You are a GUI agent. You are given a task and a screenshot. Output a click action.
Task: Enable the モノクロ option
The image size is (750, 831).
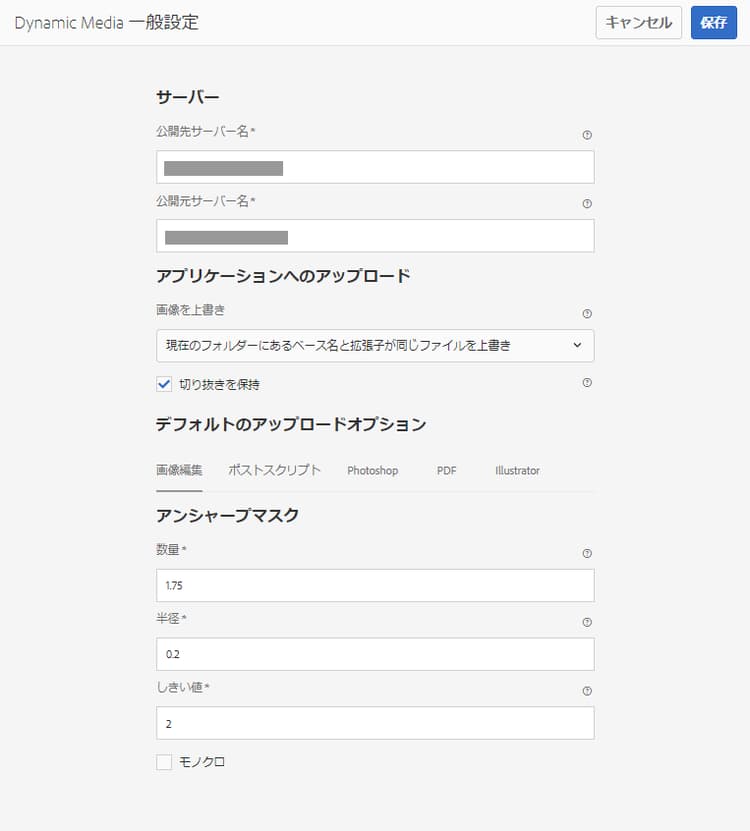click(163, 761)
